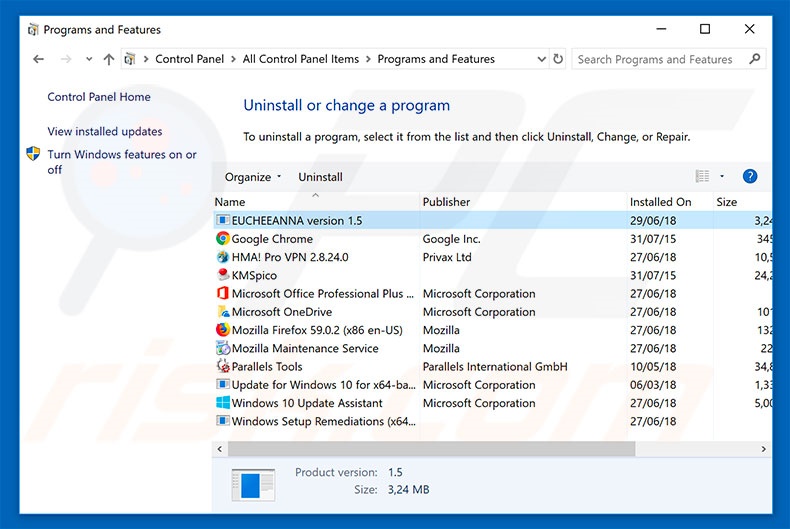The image size is (790, 529).
Task: Select the Microsoft OneDrive icon
Action: 223,311
